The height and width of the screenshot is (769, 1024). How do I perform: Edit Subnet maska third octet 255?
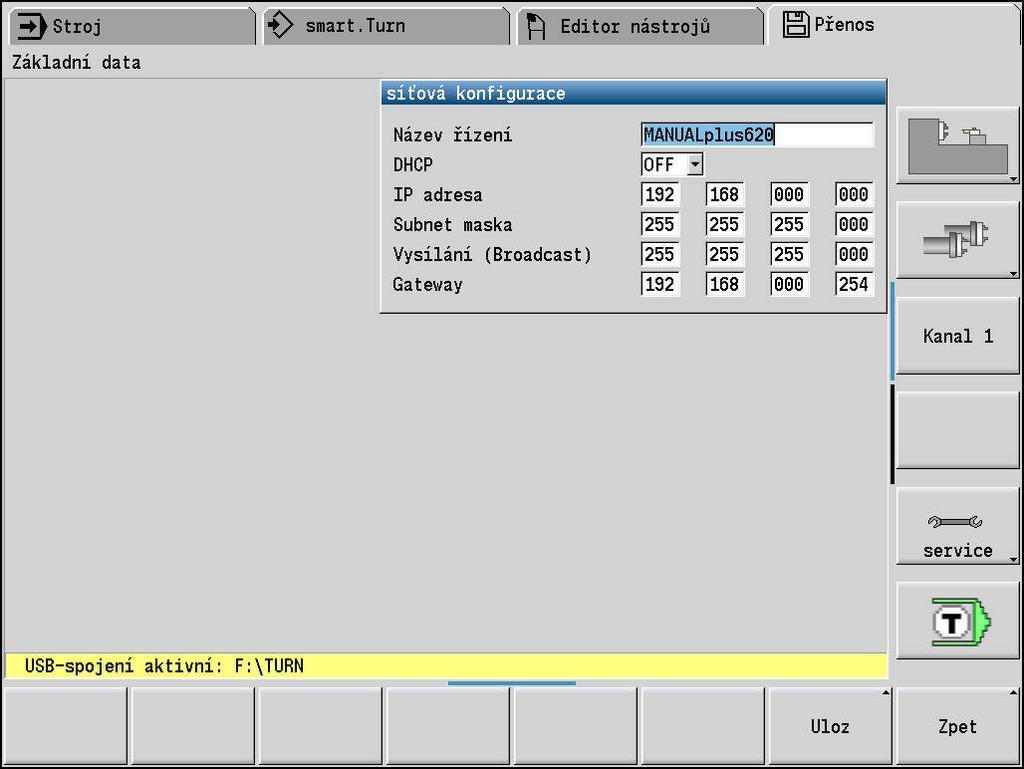(x=790, y=225)
